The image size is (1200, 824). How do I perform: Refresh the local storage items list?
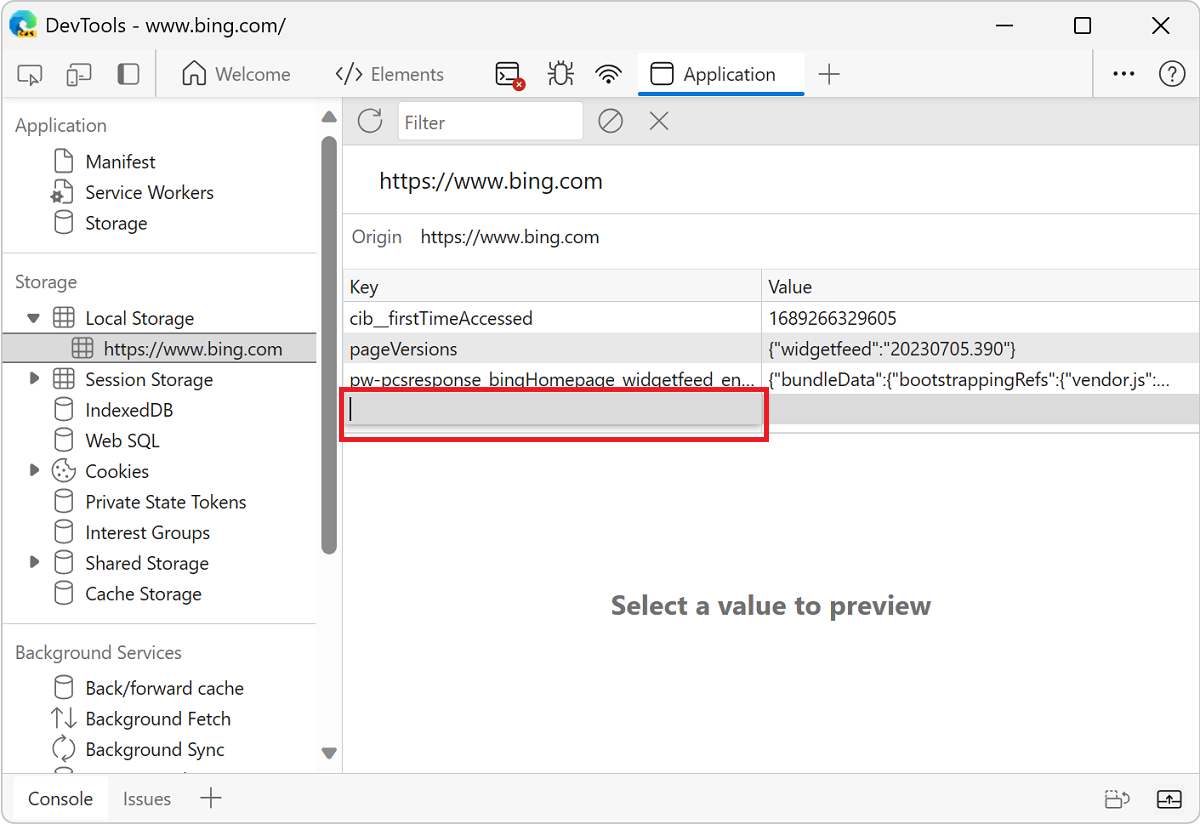[369, 121]
